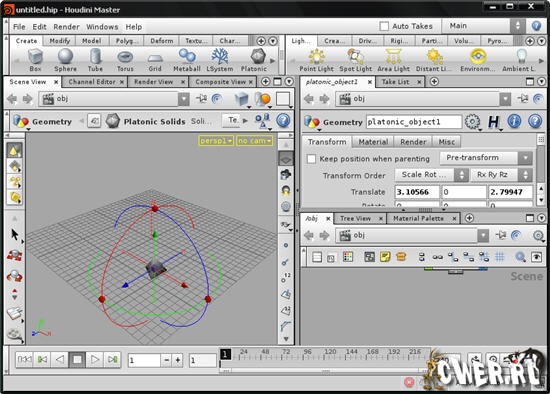Screen dimensions: 550x394
Task: Increment frame with the plus button
Action: [178, 360]
